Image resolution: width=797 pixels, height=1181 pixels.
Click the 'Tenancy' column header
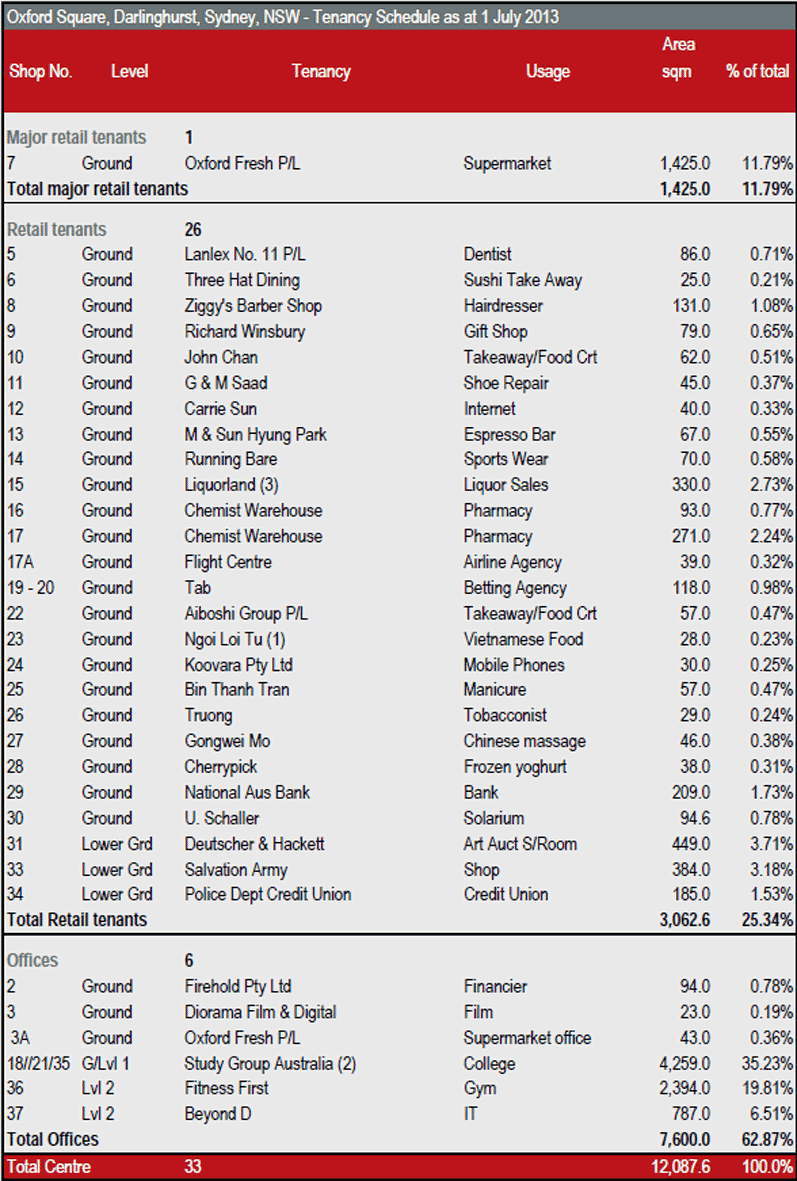[x=321, y=71]
